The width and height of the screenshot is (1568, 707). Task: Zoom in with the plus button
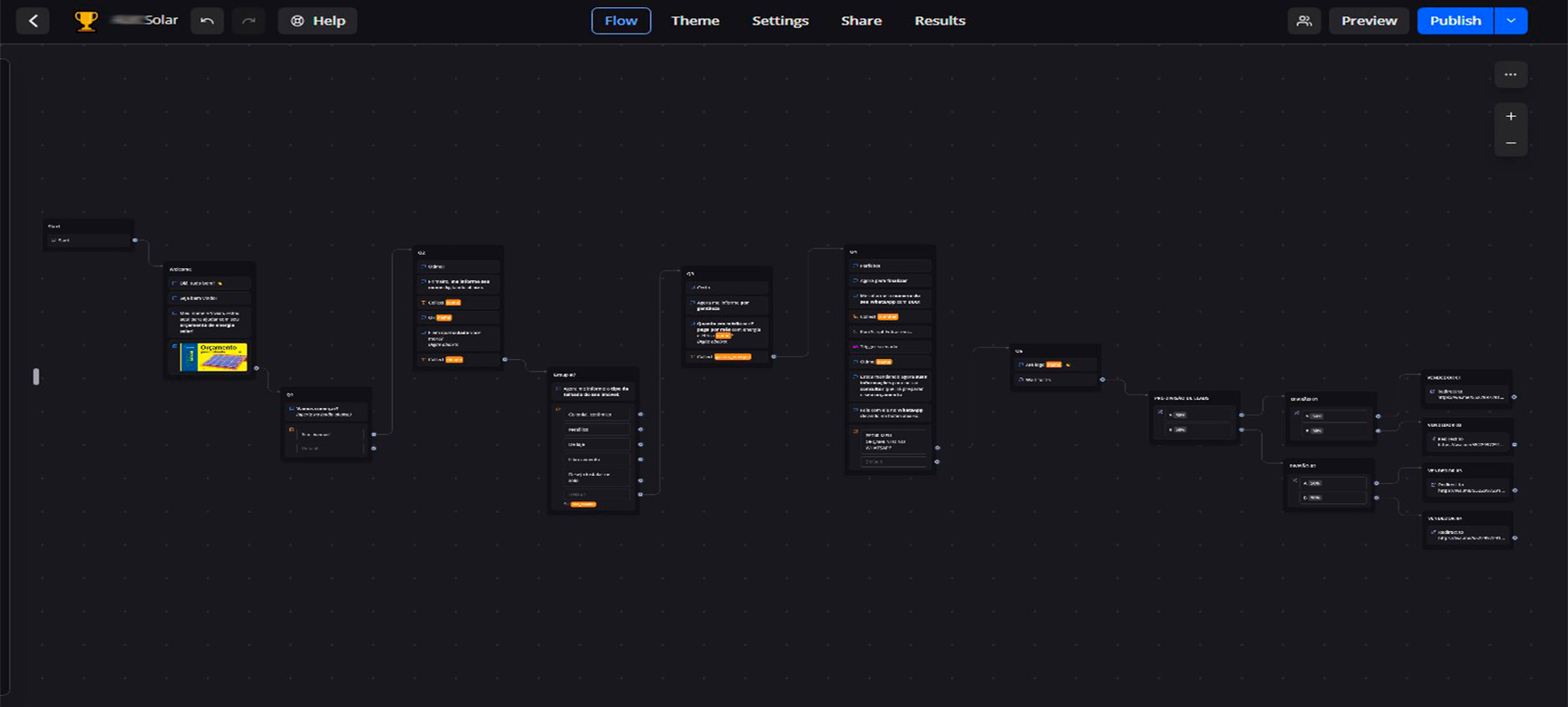coord(1511,116)
